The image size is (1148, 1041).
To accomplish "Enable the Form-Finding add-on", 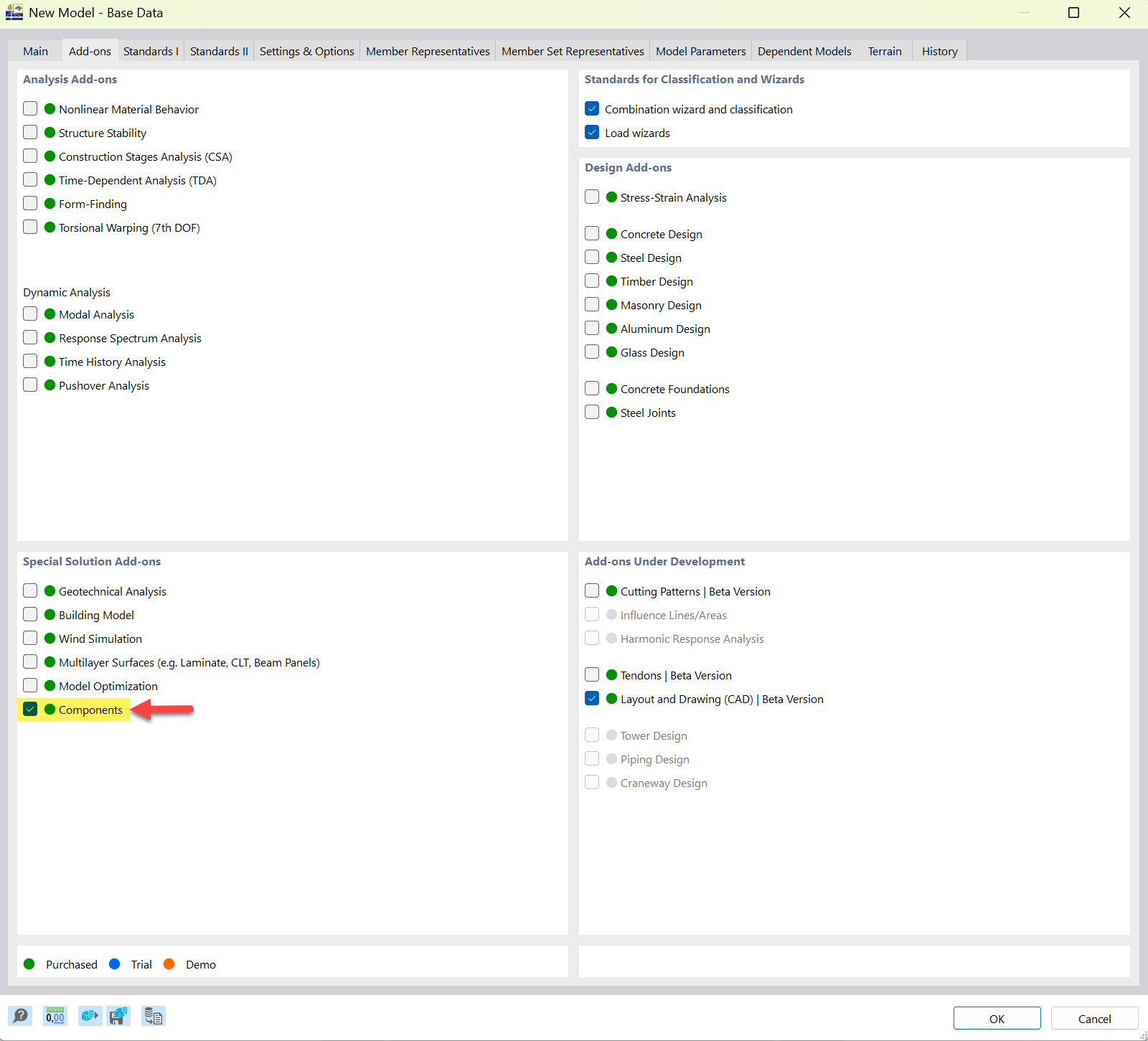I will pos(30,203).
